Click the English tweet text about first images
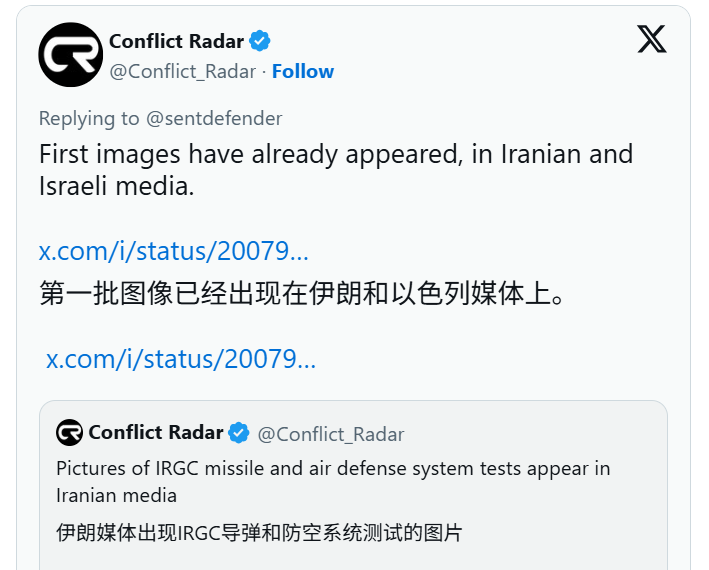 (335, 155)
